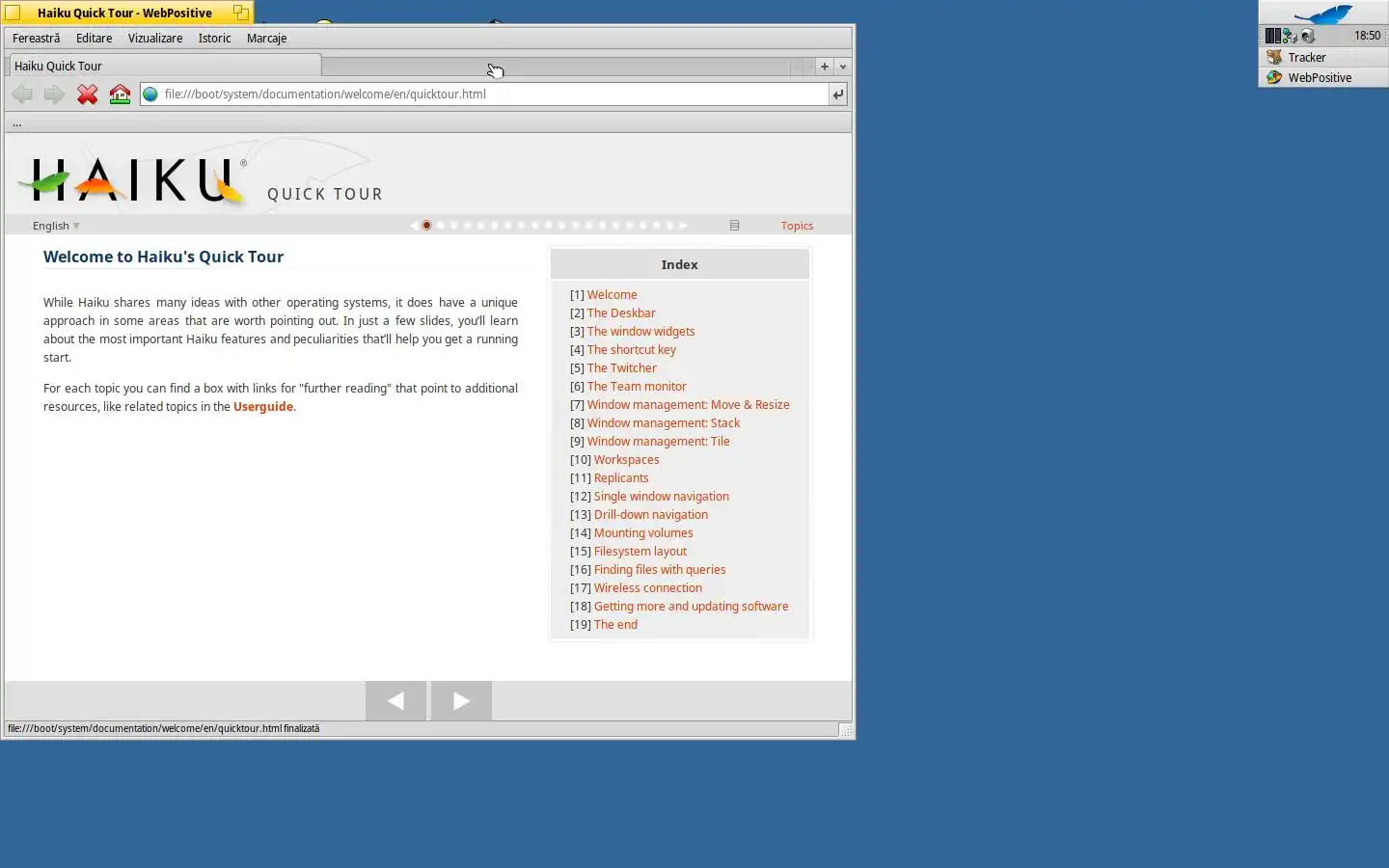Go back with the browser back arrow
Viewport: 1389px width, 868px height.
tap(22, 95)
